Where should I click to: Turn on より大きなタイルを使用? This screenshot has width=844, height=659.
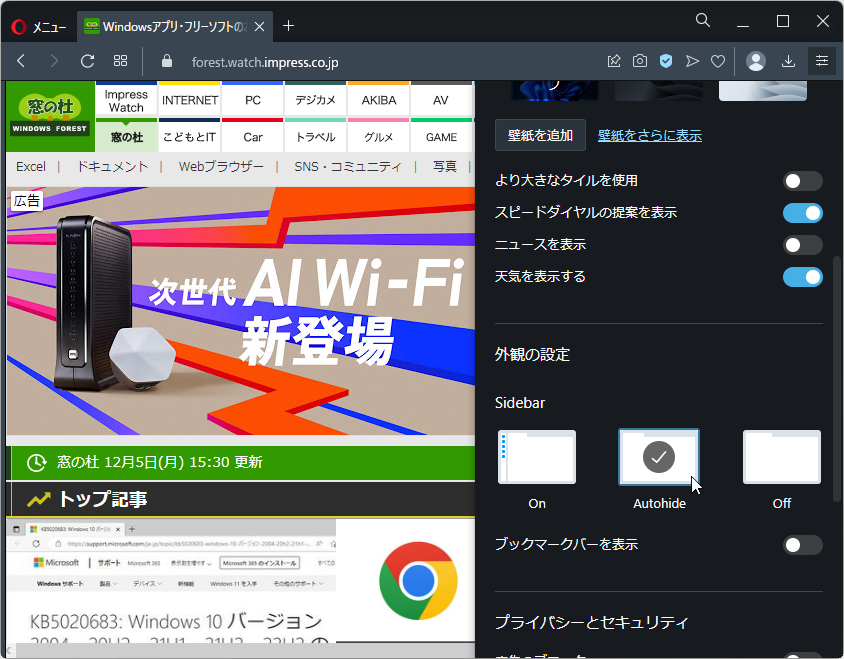(x=802, y=180)
